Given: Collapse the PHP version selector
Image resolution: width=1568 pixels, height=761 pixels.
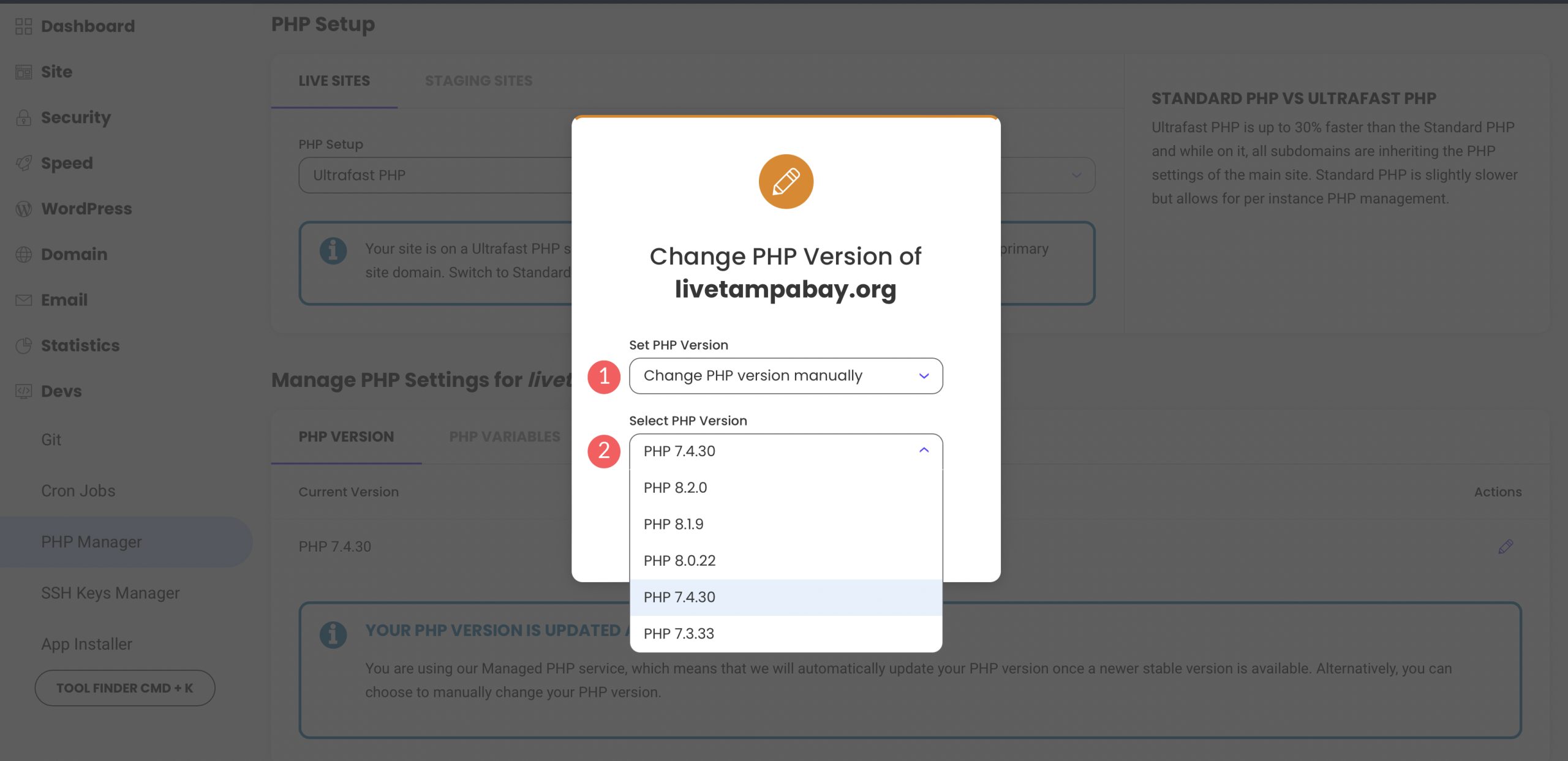Looking at the screenshot, I should tap(922, 450).
